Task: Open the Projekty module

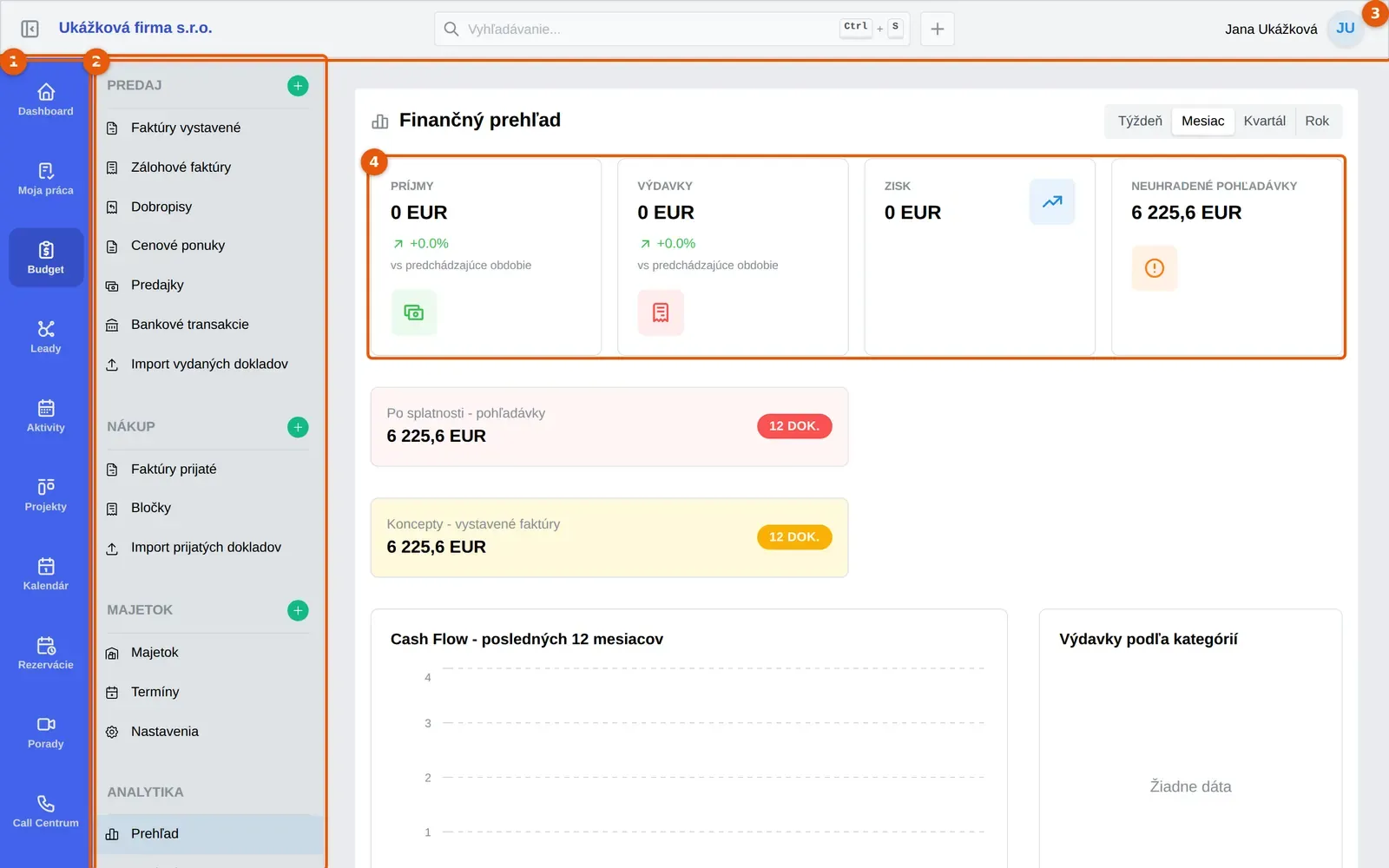Action: [x=46, y=495]
